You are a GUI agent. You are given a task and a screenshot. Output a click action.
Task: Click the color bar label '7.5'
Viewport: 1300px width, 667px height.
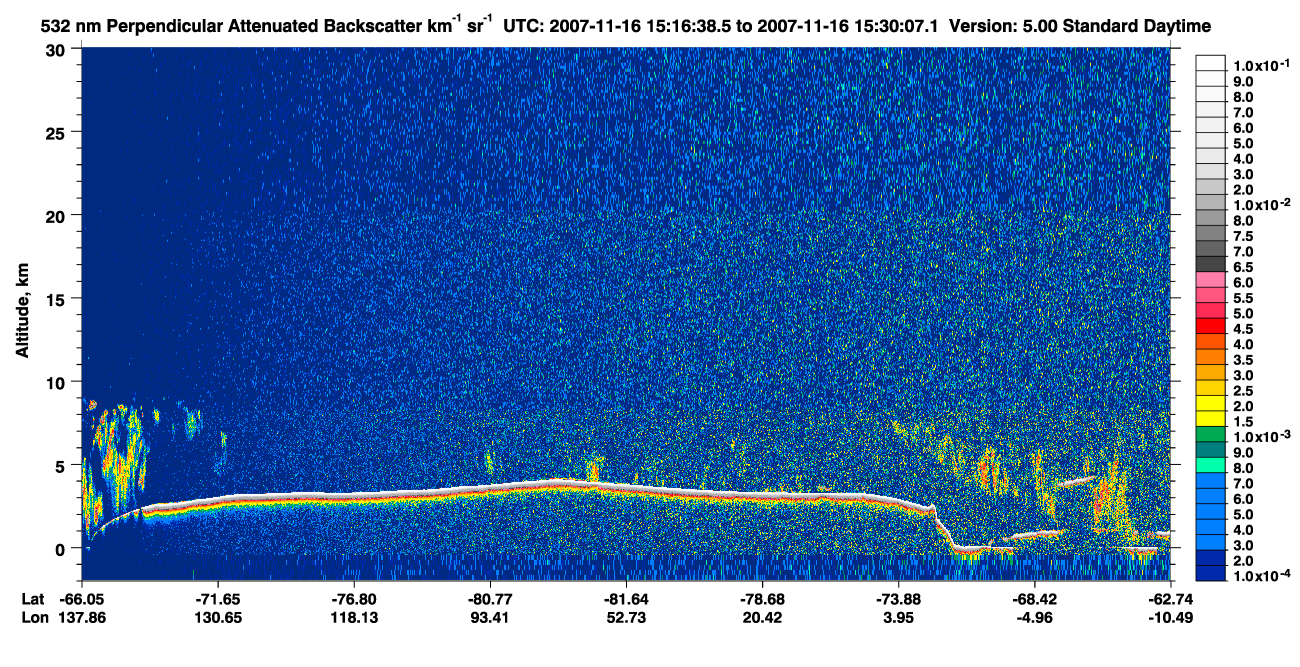coord(1243,237)
